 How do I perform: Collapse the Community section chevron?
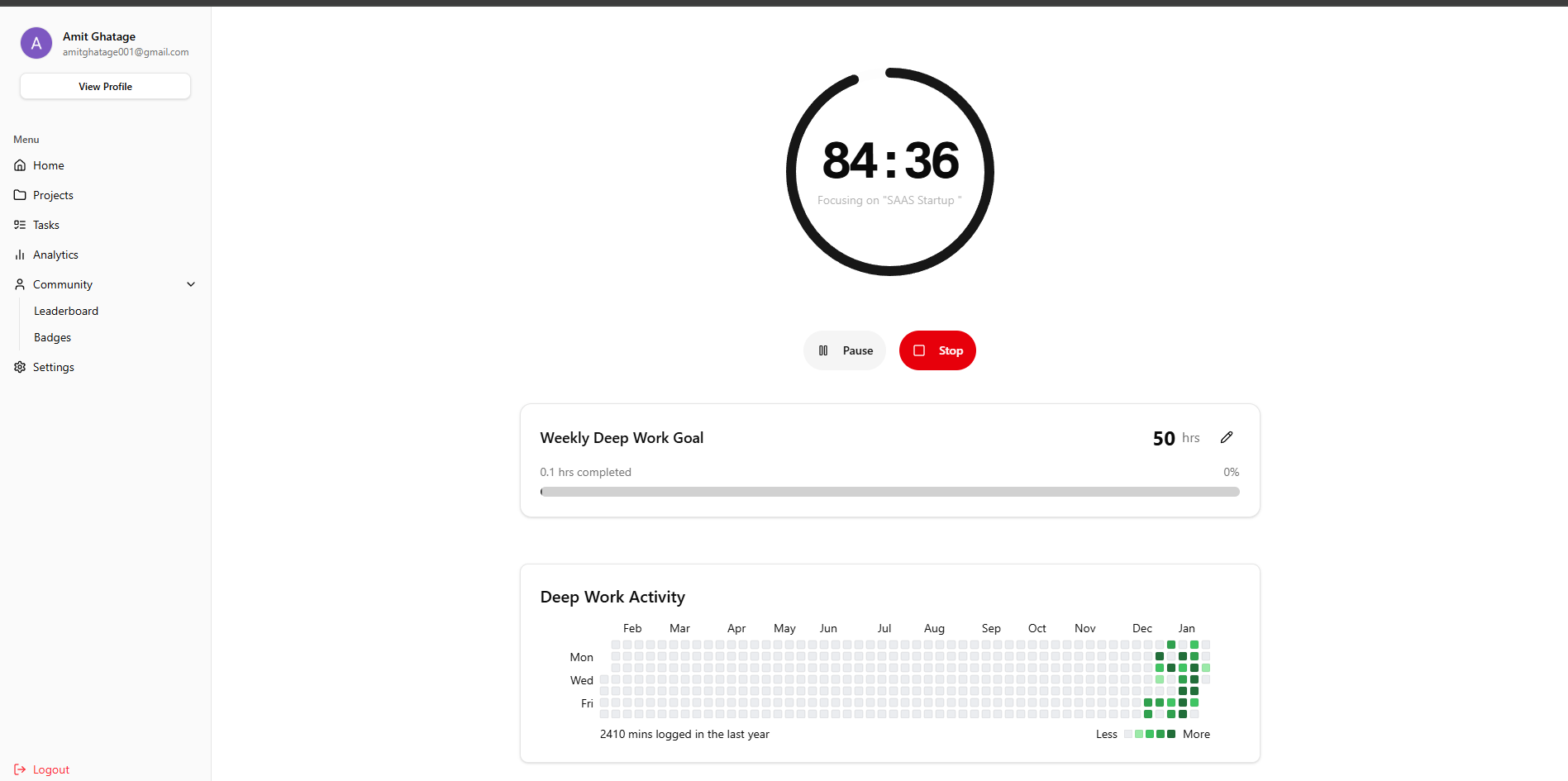tap(191, 284)
